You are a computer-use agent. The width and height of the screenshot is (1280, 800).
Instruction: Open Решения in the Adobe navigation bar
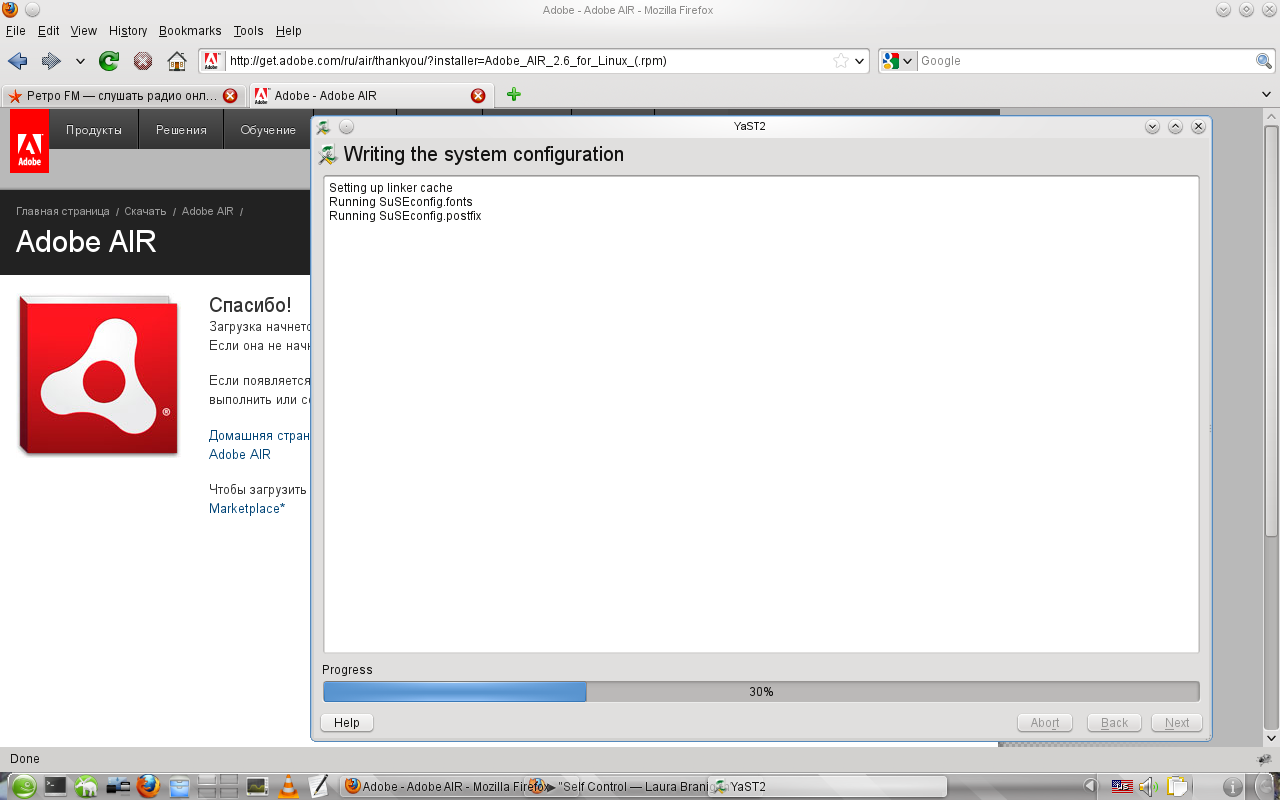coord(181,130)
